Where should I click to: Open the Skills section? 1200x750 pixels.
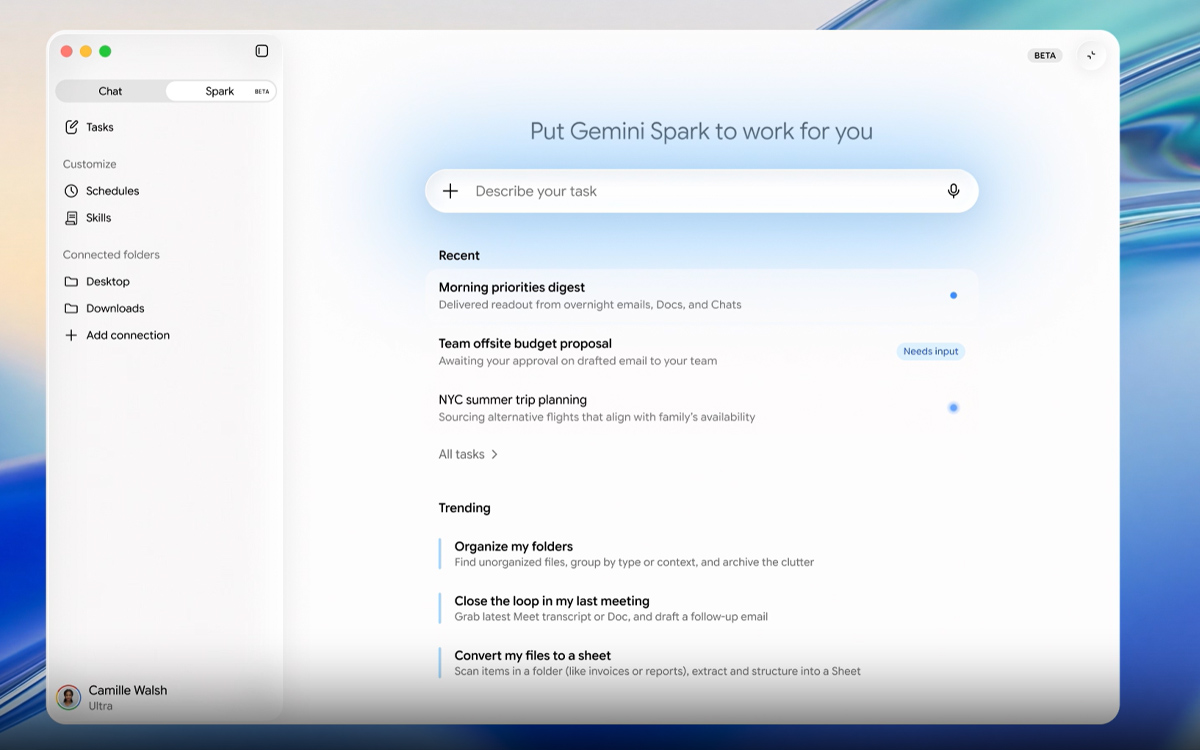(98, 218)
